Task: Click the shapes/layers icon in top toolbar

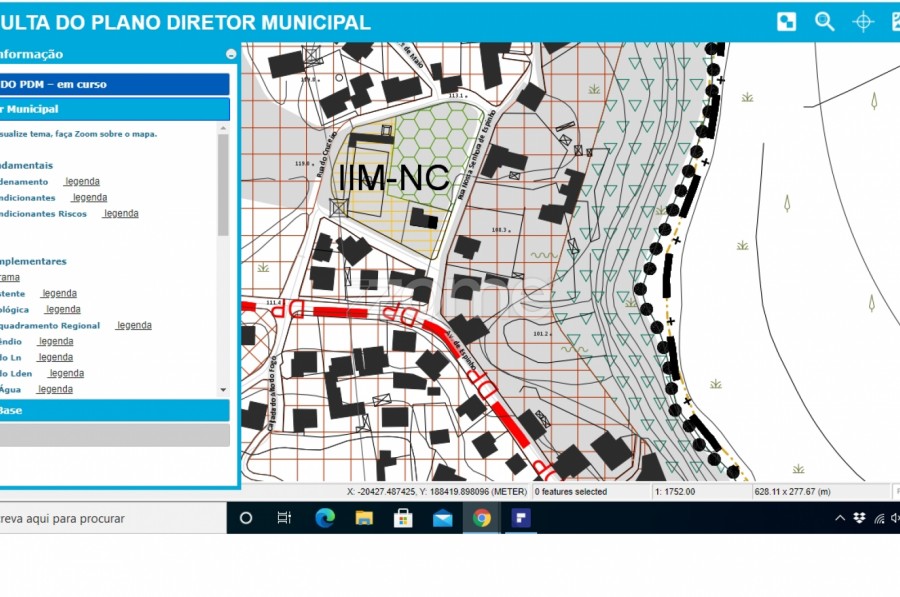Action: tap(787, 22)
